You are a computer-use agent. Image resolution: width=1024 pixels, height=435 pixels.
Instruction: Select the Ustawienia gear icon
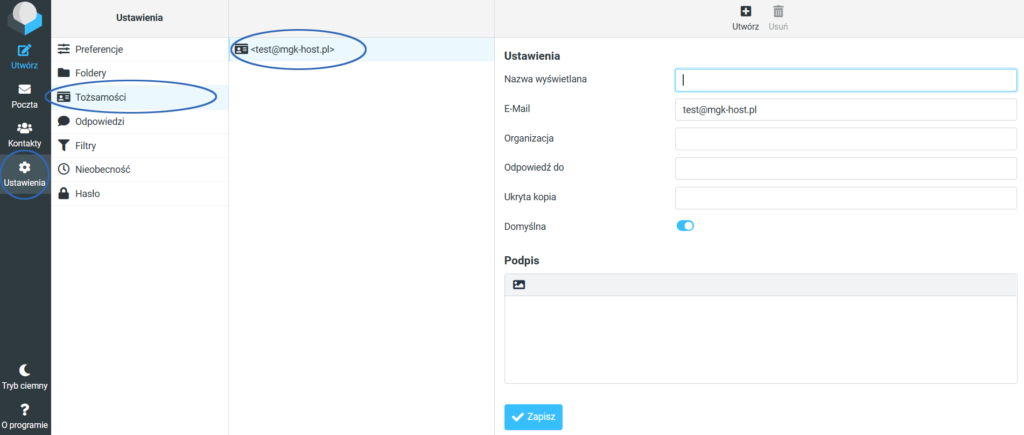tap(25, 167)
